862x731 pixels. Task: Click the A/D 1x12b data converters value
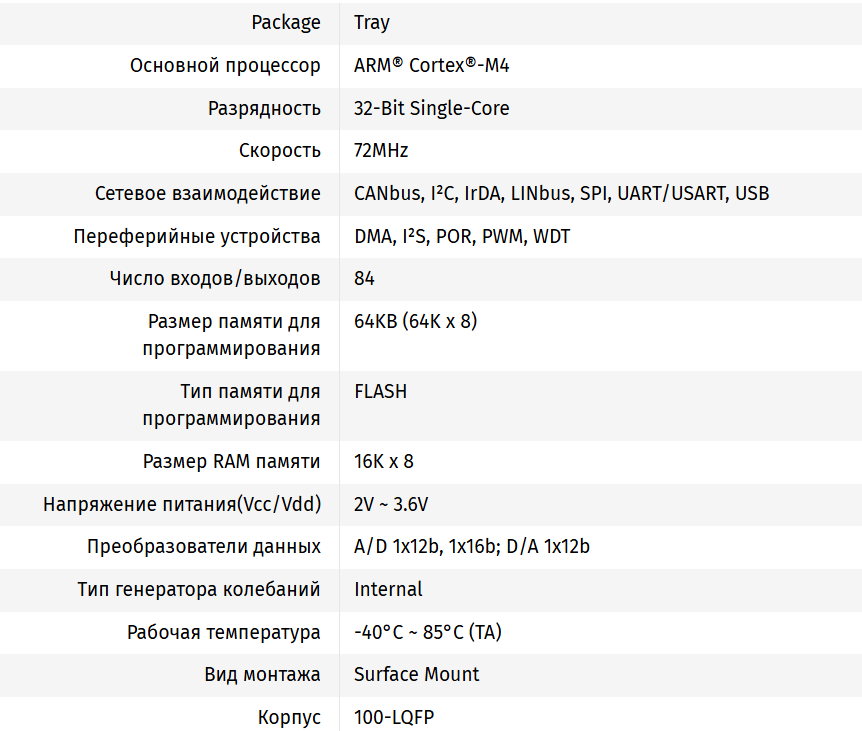[x=471, y=547]
